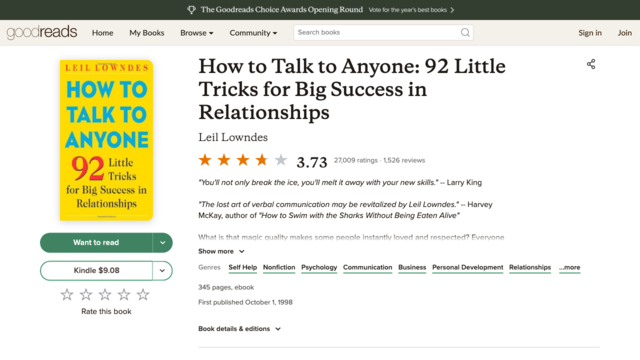Rate this book two stars

(x=86, y=294)
